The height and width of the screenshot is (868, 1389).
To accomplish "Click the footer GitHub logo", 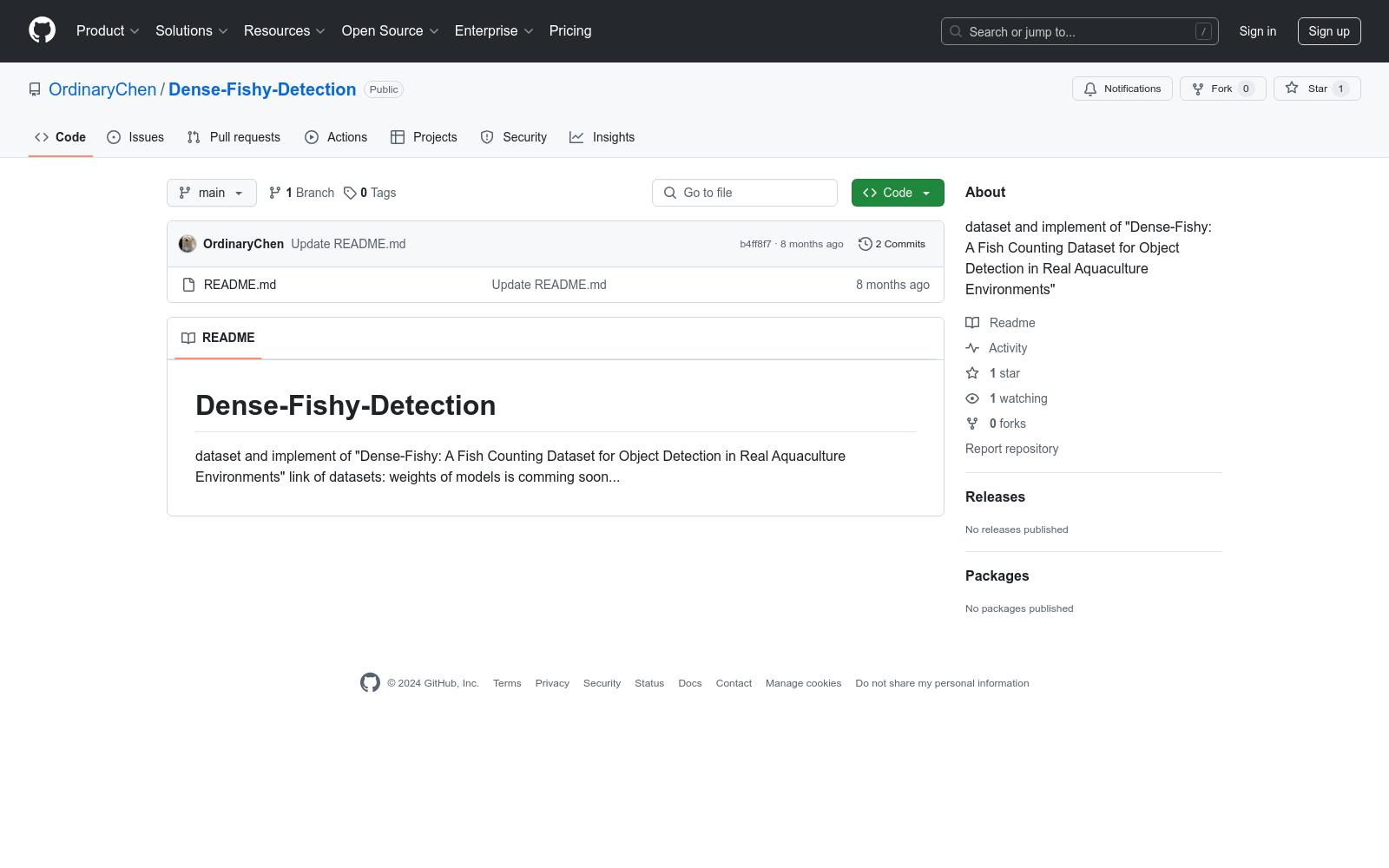I will point(370,683).
